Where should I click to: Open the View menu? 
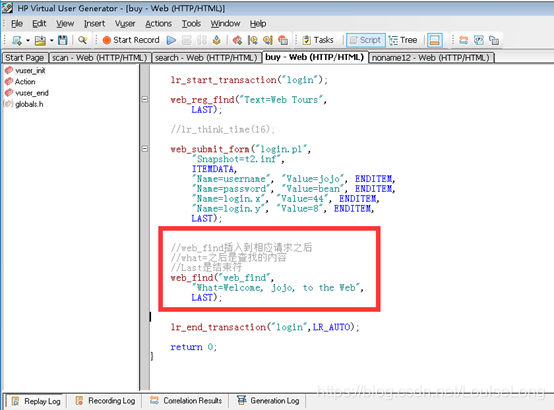[65, 24]
